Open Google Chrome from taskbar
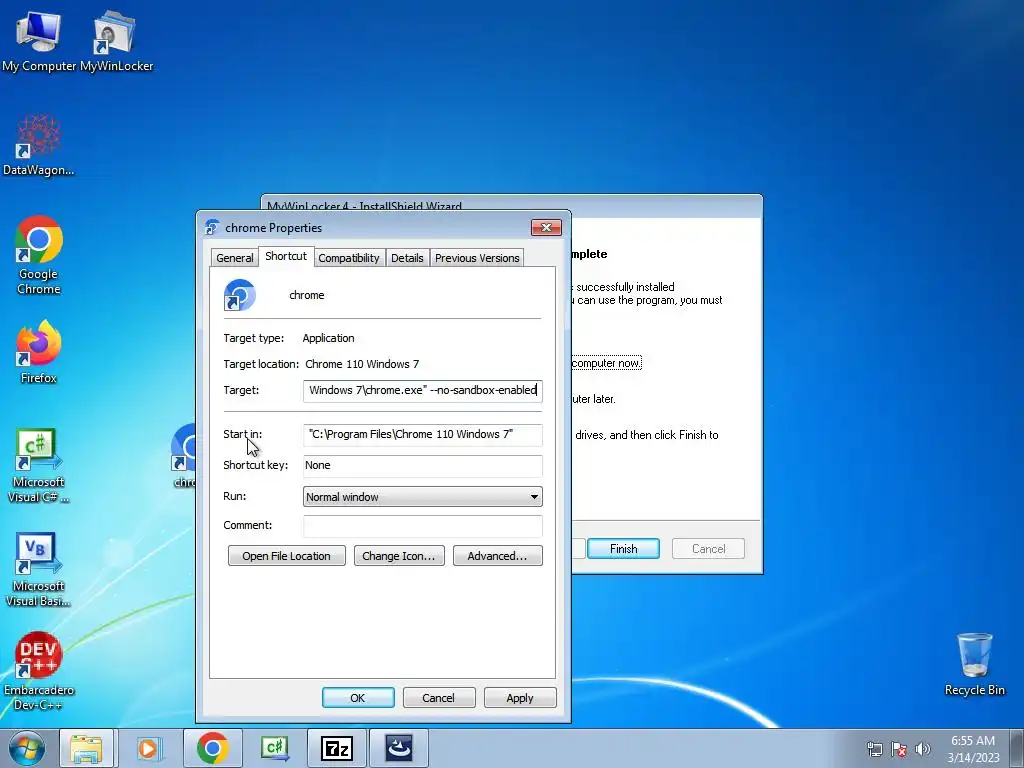This screenshot has width=1024, height=768. [x=212, y=748]
